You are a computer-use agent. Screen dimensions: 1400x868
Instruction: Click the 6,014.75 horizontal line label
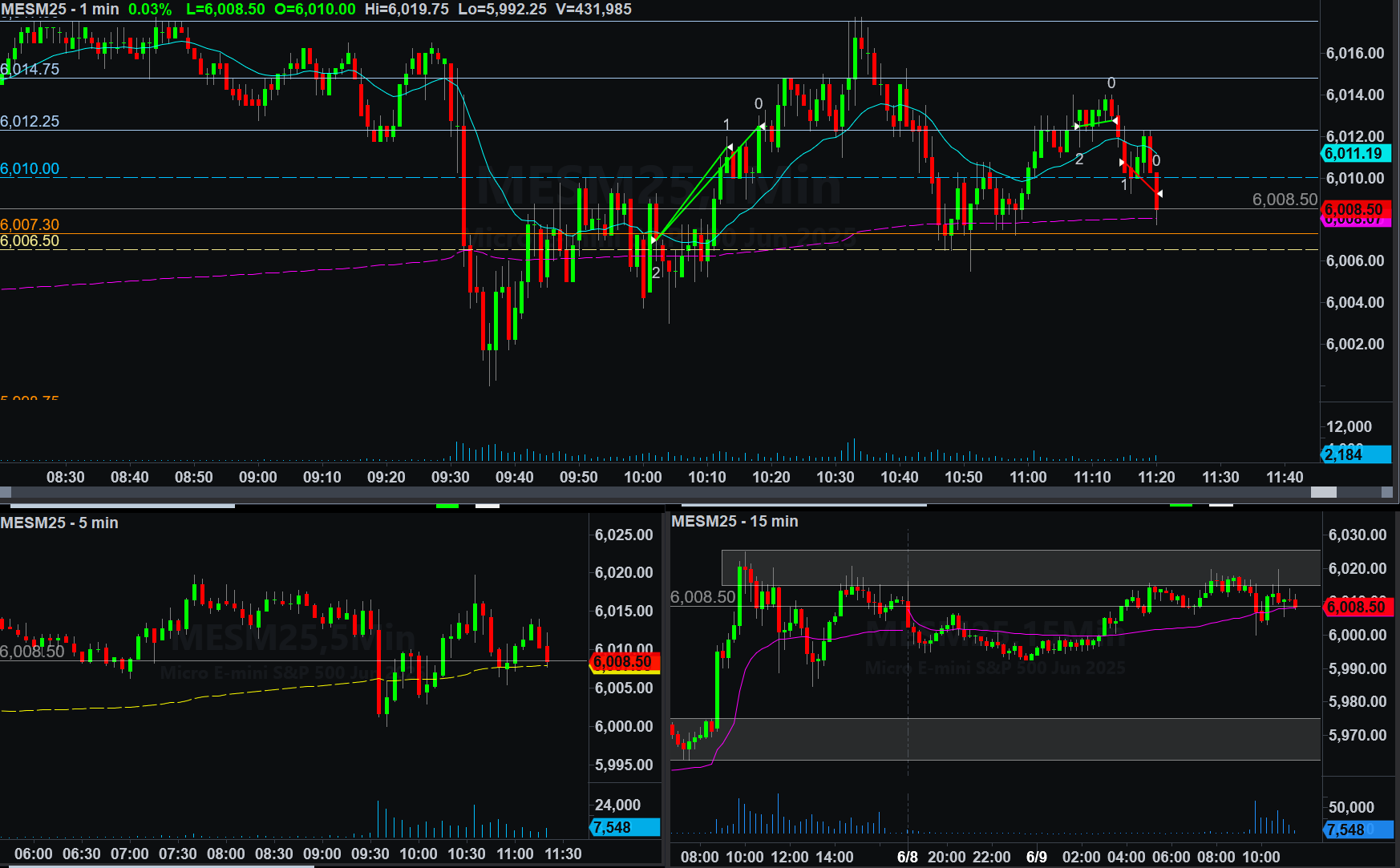[x=30, y=69]
